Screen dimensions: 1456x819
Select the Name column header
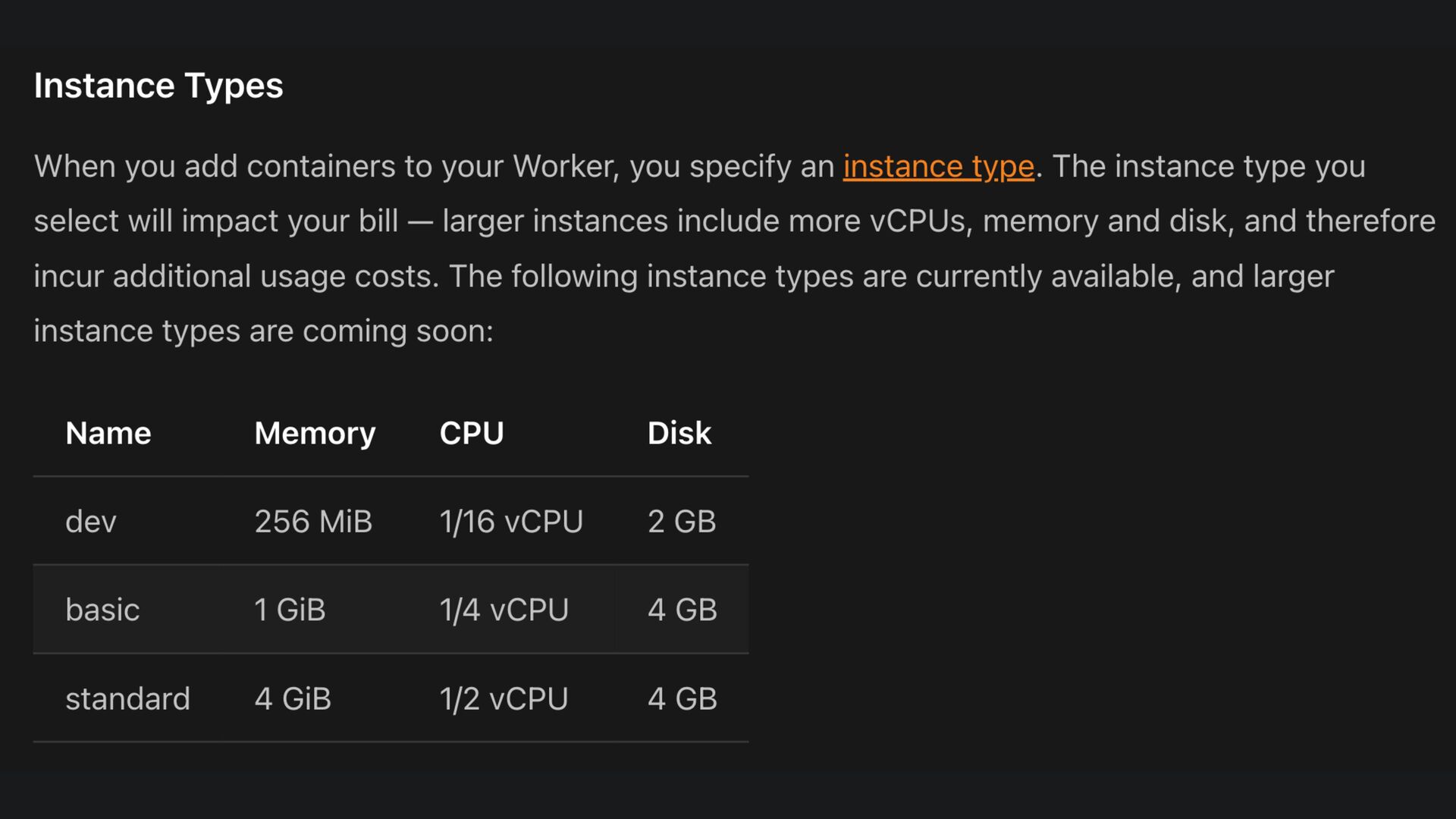tap(108, 433)
